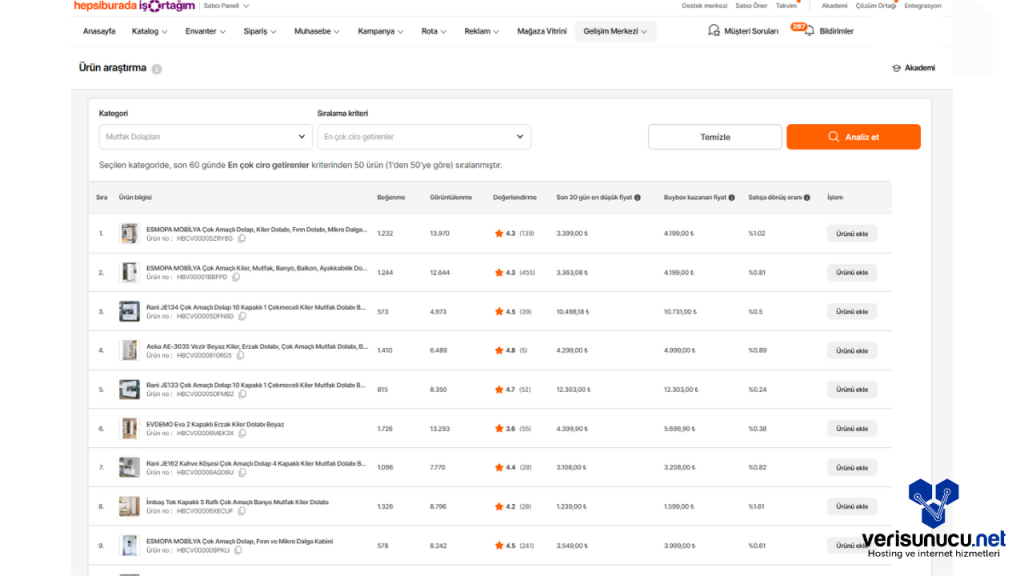Viewport: 1024px width, 576px height.
Task: Click the 4.8 star icon of Aeka row
Action: [x=499, y=350]
